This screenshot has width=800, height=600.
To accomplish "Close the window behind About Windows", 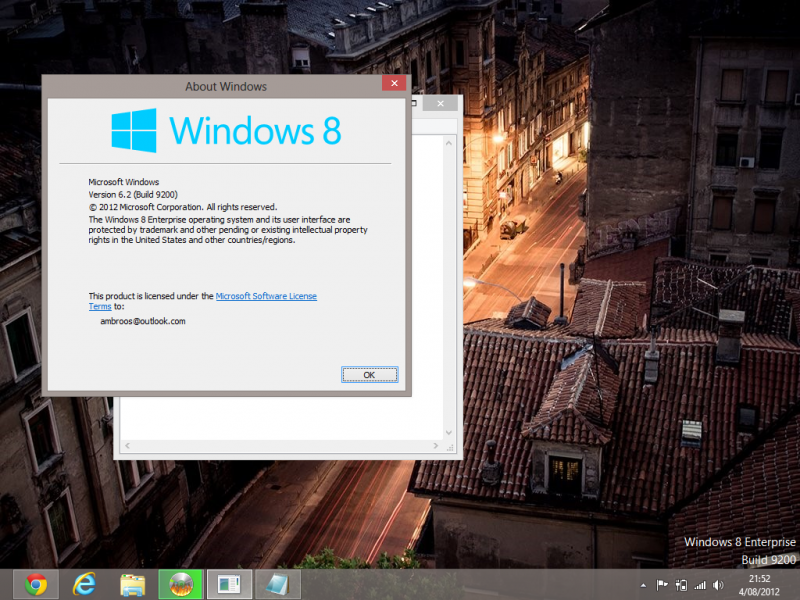I will point(440,104).
